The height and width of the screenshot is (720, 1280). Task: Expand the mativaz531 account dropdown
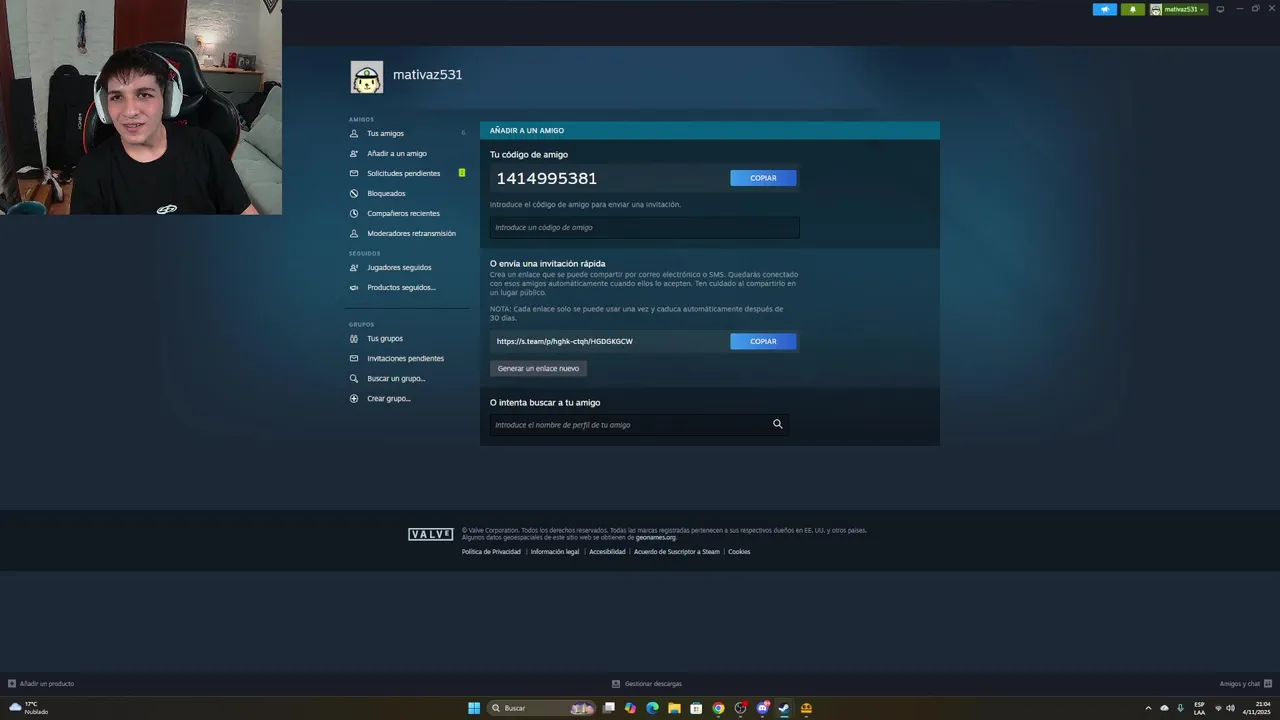1178,9
